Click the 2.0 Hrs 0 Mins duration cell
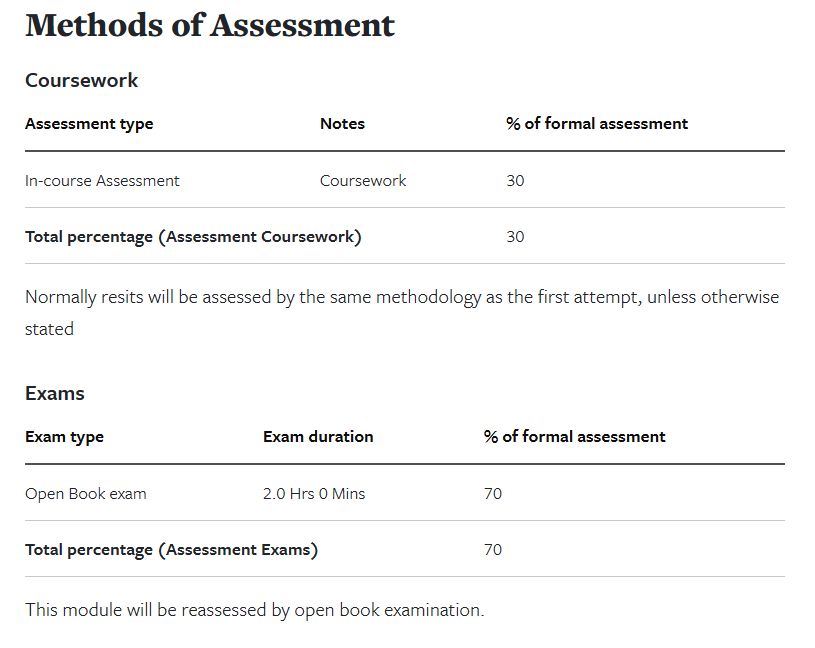Viewport: 815px width, 648px height. [x=314, y=494]
